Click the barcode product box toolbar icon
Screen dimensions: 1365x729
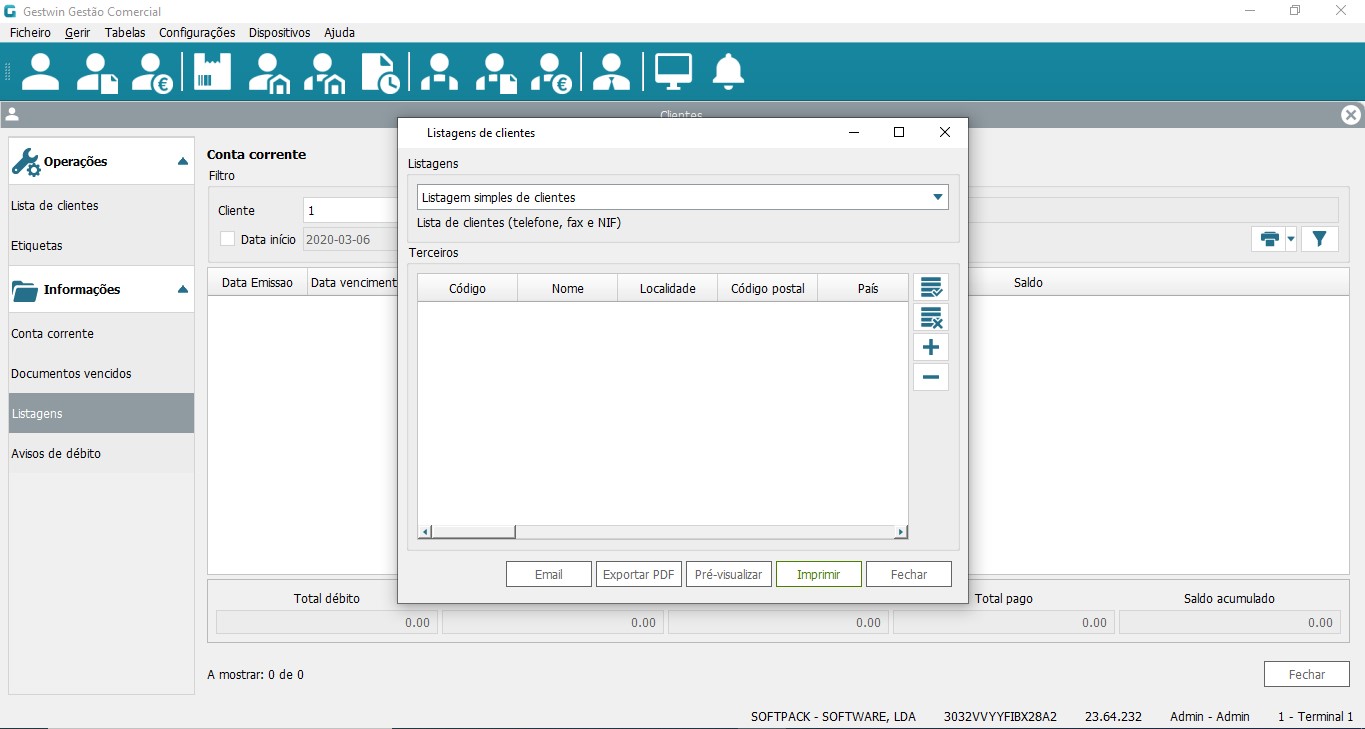tap(212, 72)
